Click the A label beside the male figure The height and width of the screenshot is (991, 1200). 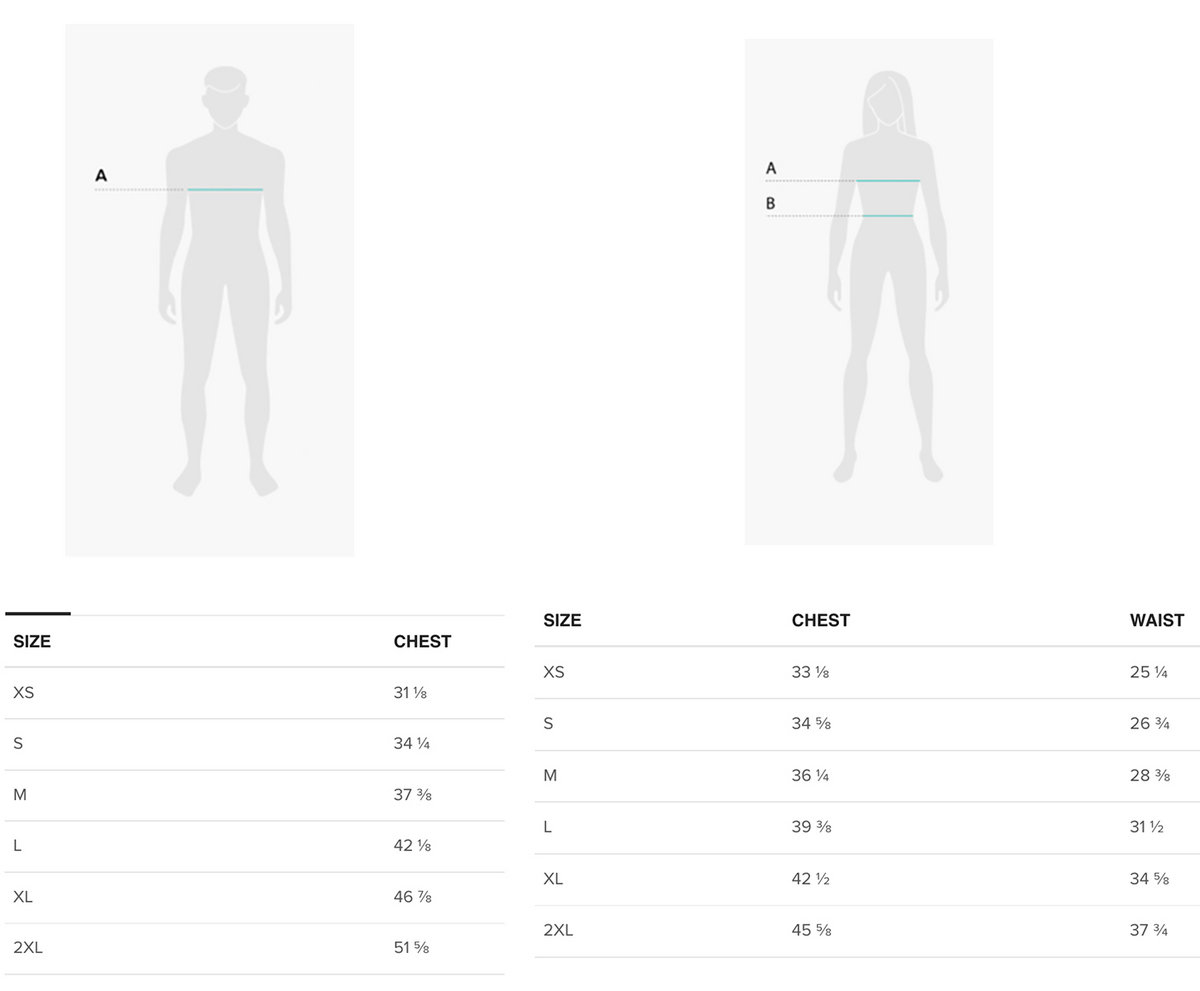click(x=101, y=176)
